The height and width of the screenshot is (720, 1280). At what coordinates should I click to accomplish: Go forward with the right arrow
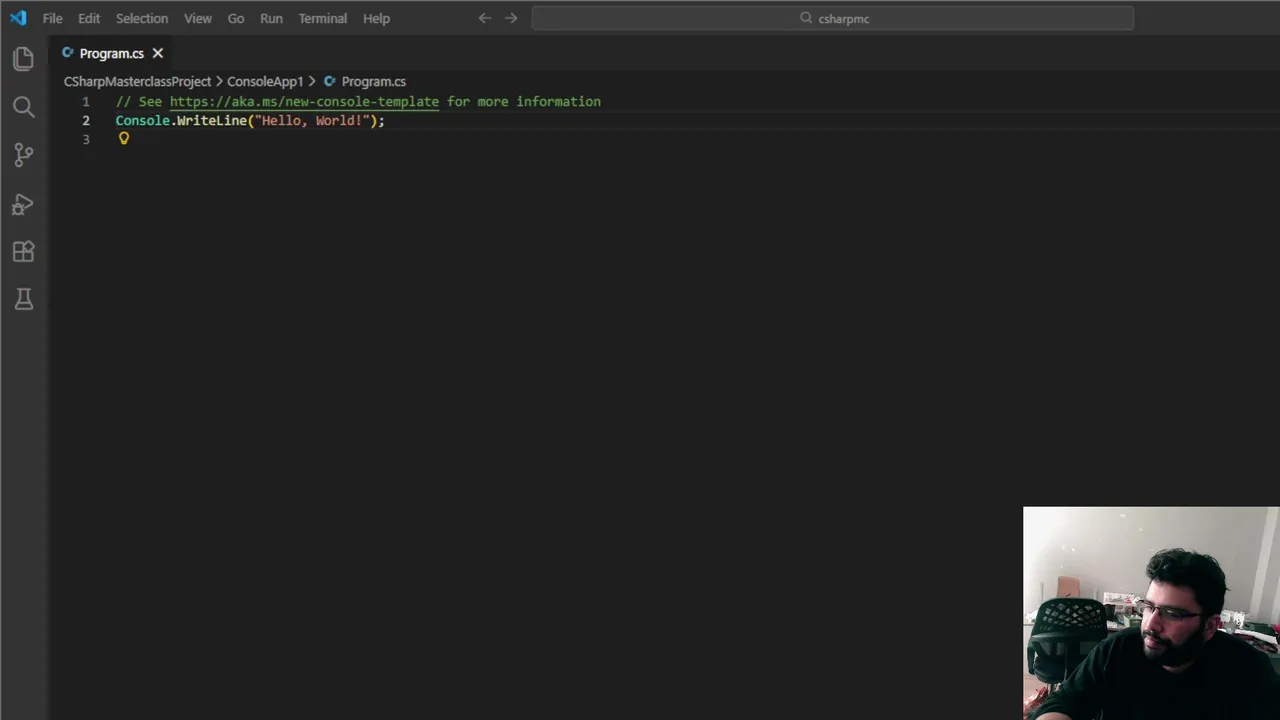pos(511,18)
